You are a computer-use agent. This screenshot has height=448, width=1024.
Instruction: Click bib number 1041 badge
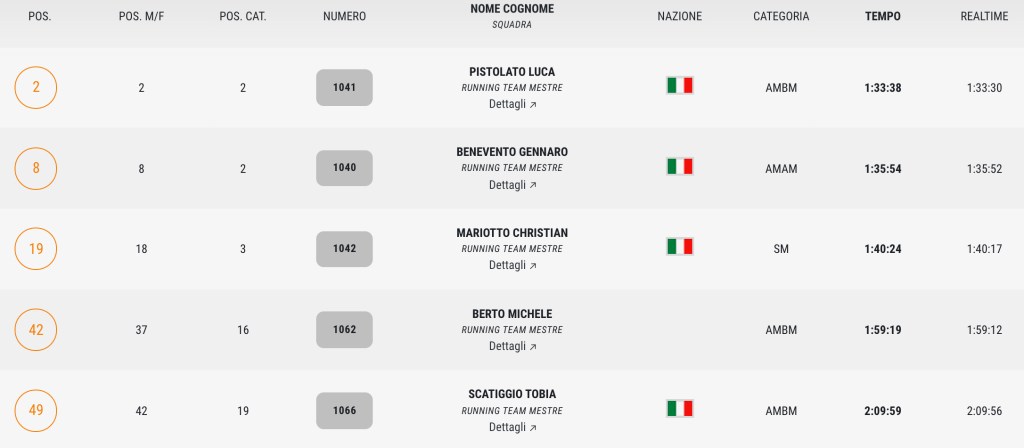(344, 87)
